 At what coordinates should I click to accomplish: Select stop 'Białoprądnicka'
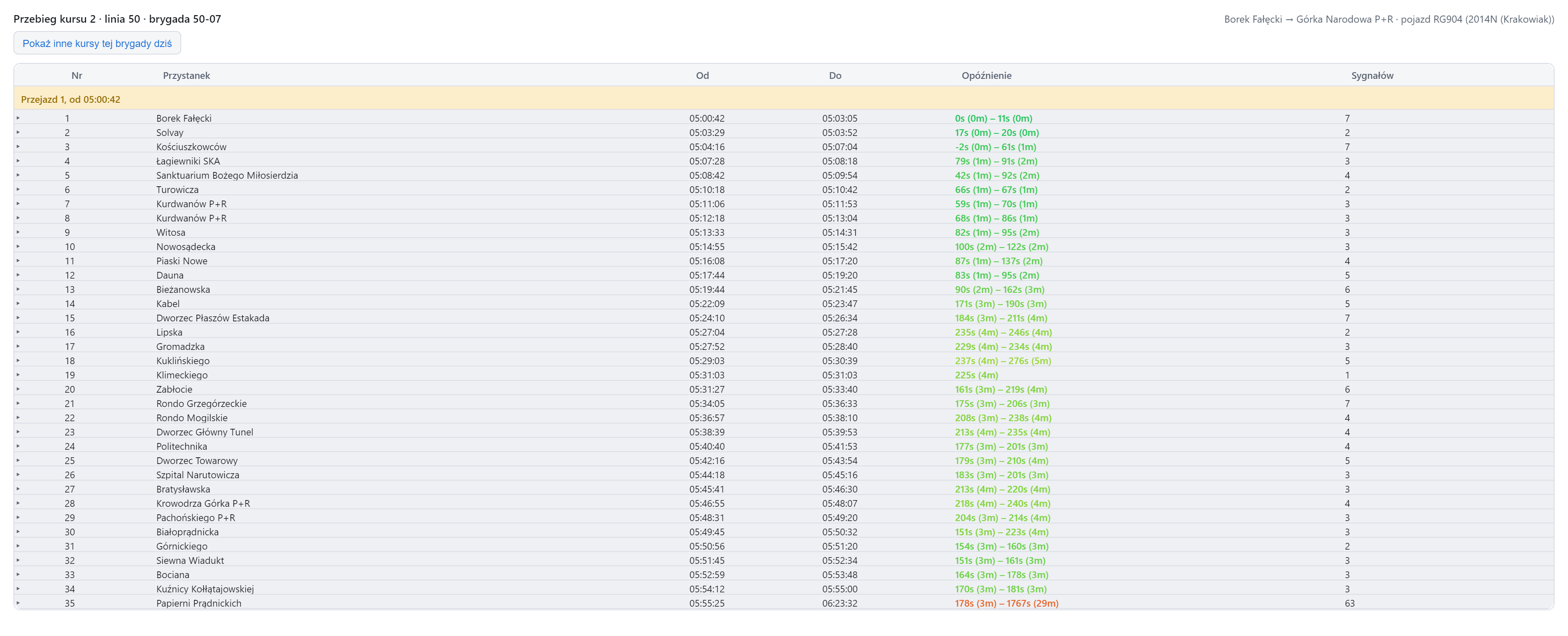187,532
